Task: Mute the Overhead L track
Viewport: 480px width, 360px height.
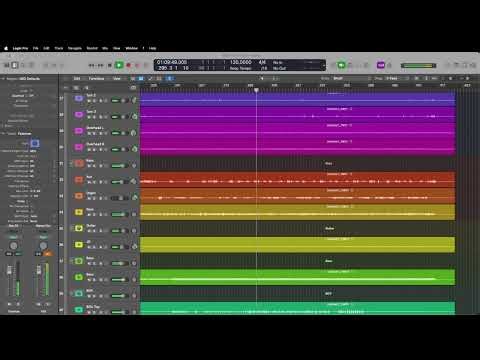Action: click(x=89, y=133)
